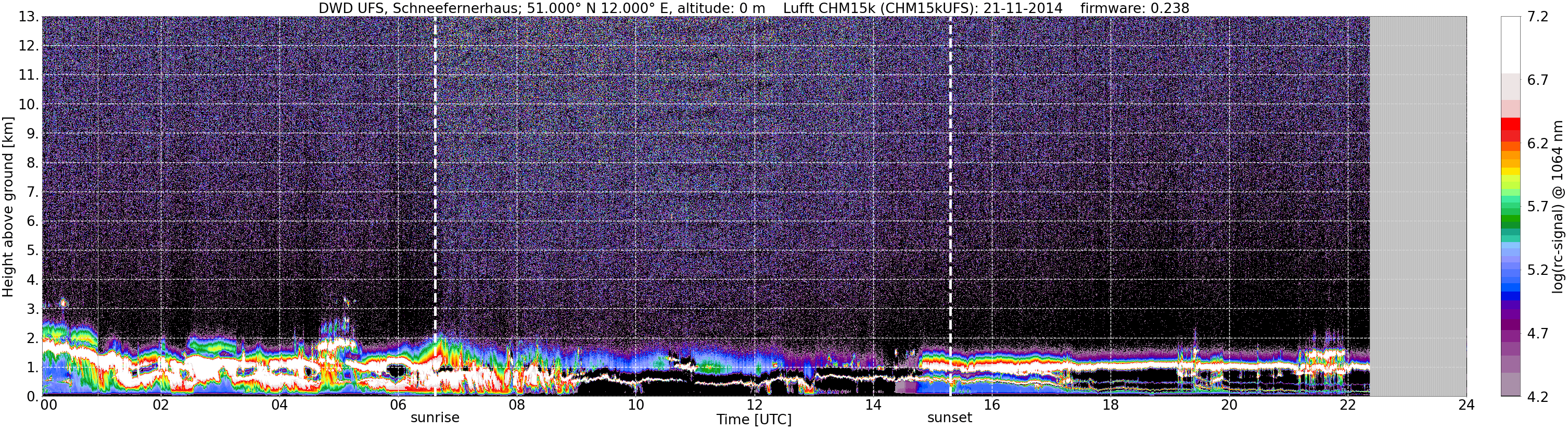Click the y-axis tick label '12.'

(29, 46)
